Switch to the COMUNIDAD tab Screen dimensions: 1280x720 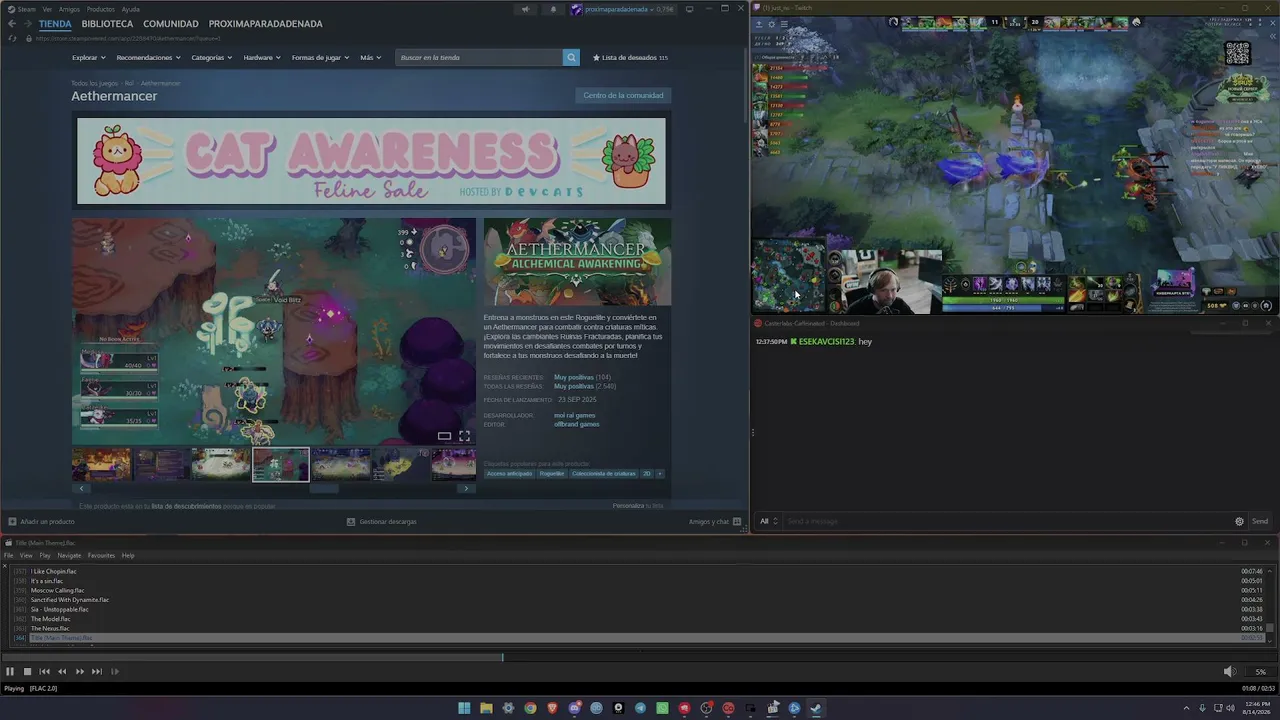pos(170,24)
